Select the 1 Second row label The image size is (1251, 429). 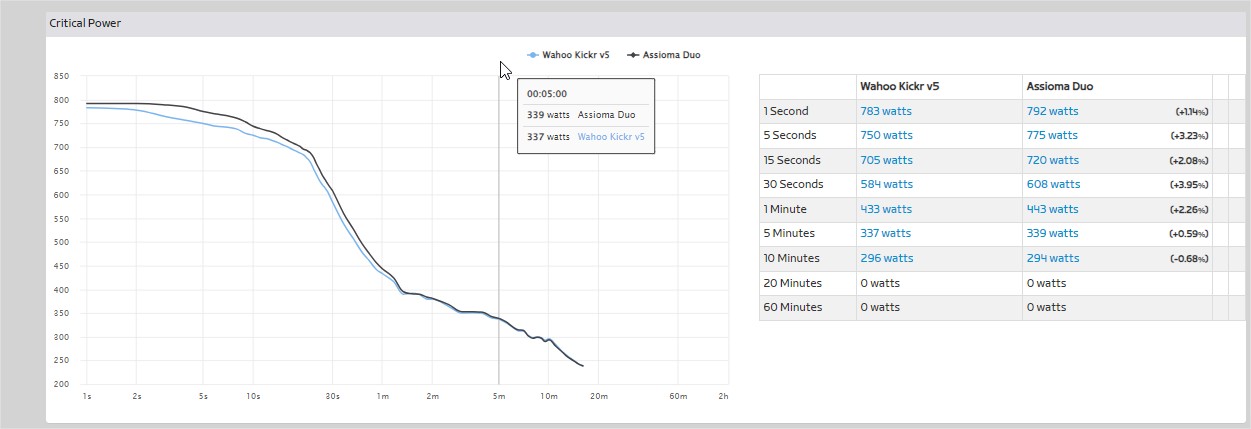[786, 111]
